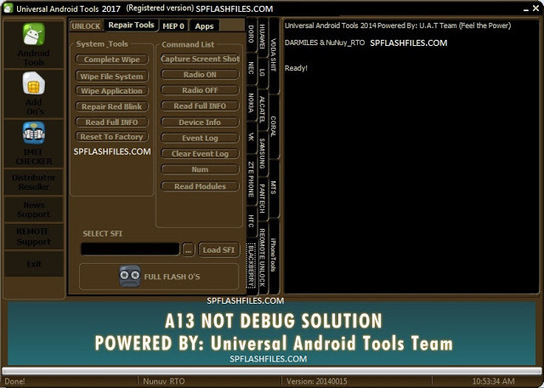Click the clock '10:53:34 AM' in status bar
Viewport: 544px width, 388px height.
[493, 381]
